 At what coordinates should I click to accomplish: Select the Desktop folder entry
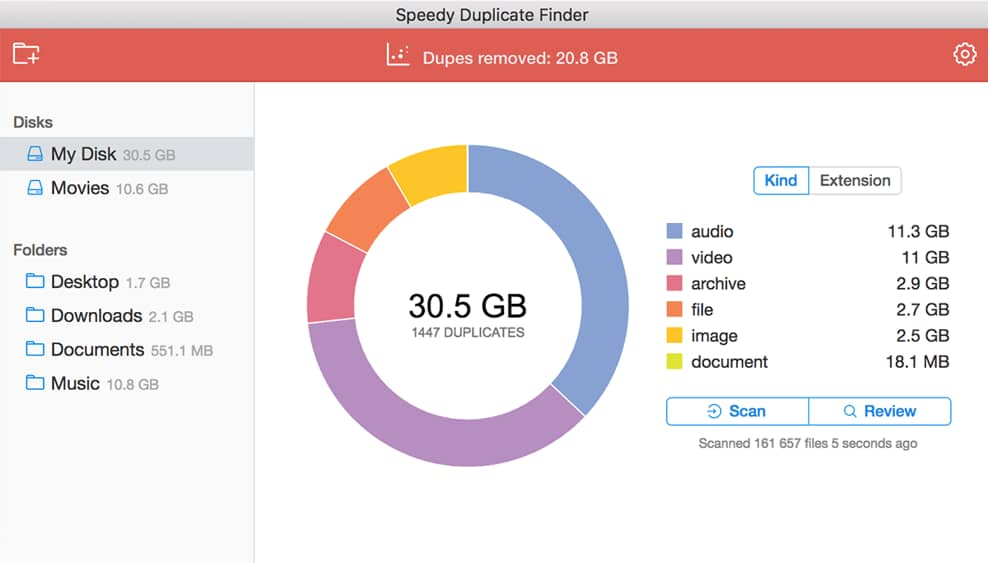(x=127, y=282)
